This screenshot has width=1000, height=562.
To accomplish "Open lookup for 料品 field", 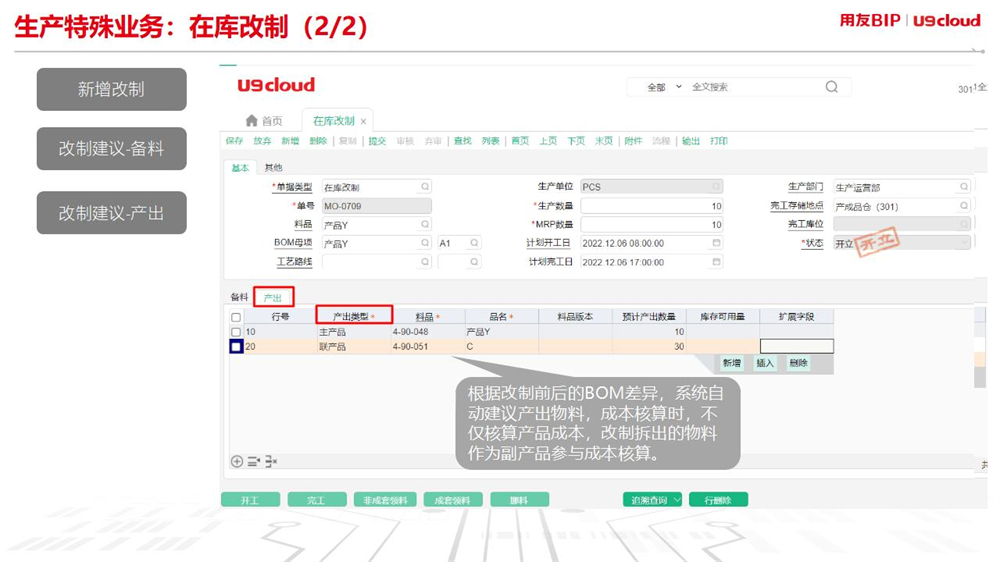I will pos(425,225).
